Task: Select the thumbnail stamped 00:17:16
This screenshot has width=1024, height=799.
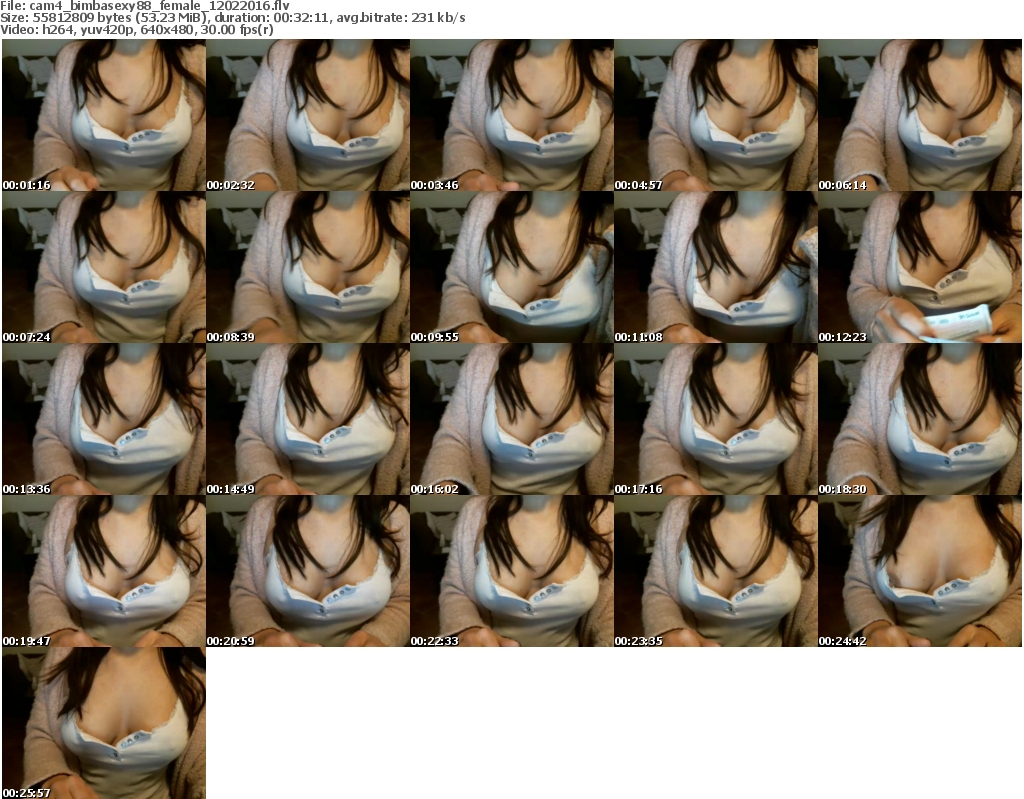Action: click(x=716, y=419)
